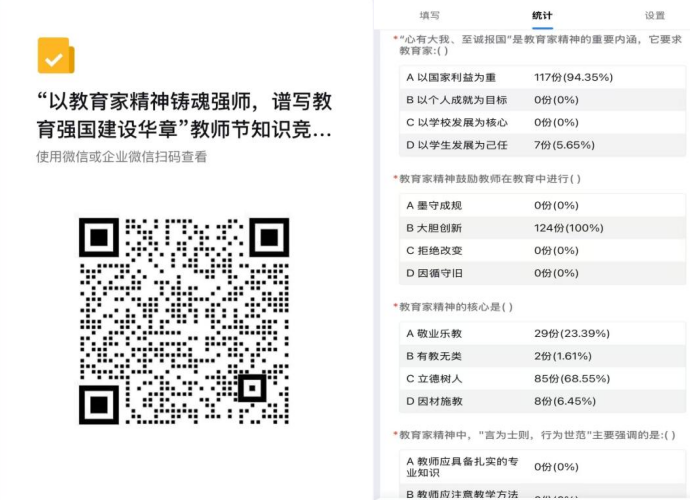Go to the 设置 tab

655,15
